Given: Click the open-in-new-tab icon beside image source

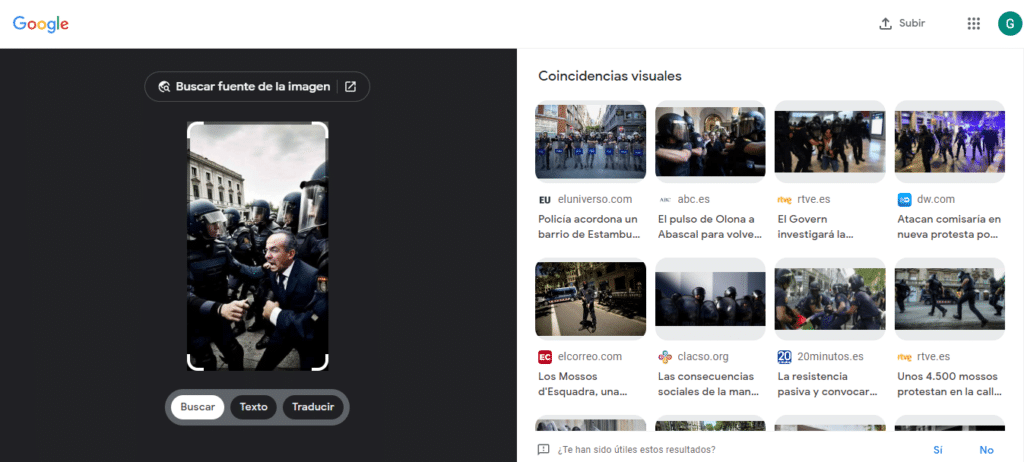Looking at the screenshot, I should click(x=350, y=87).
